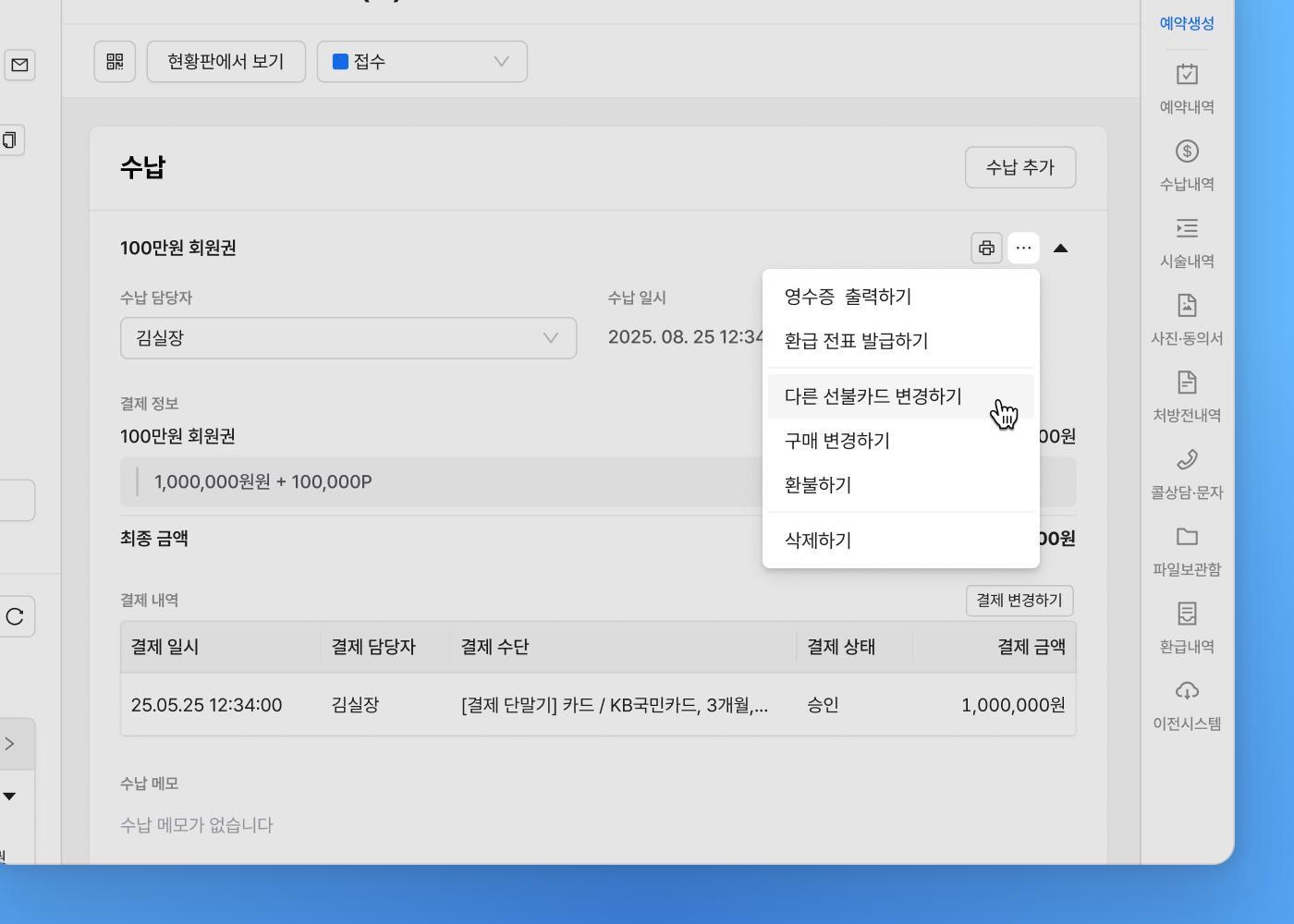
Task: Choose 환불하기 from the context menu
Action: pyautogui.click(x=818, y=485)
